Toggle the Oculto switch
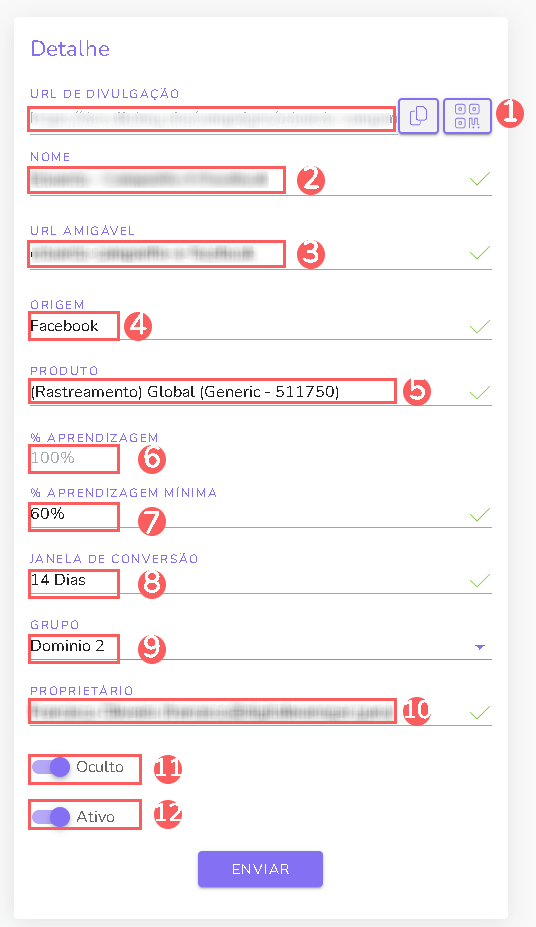The width and height of the screenshot is (536, 927). coord(51,767)
